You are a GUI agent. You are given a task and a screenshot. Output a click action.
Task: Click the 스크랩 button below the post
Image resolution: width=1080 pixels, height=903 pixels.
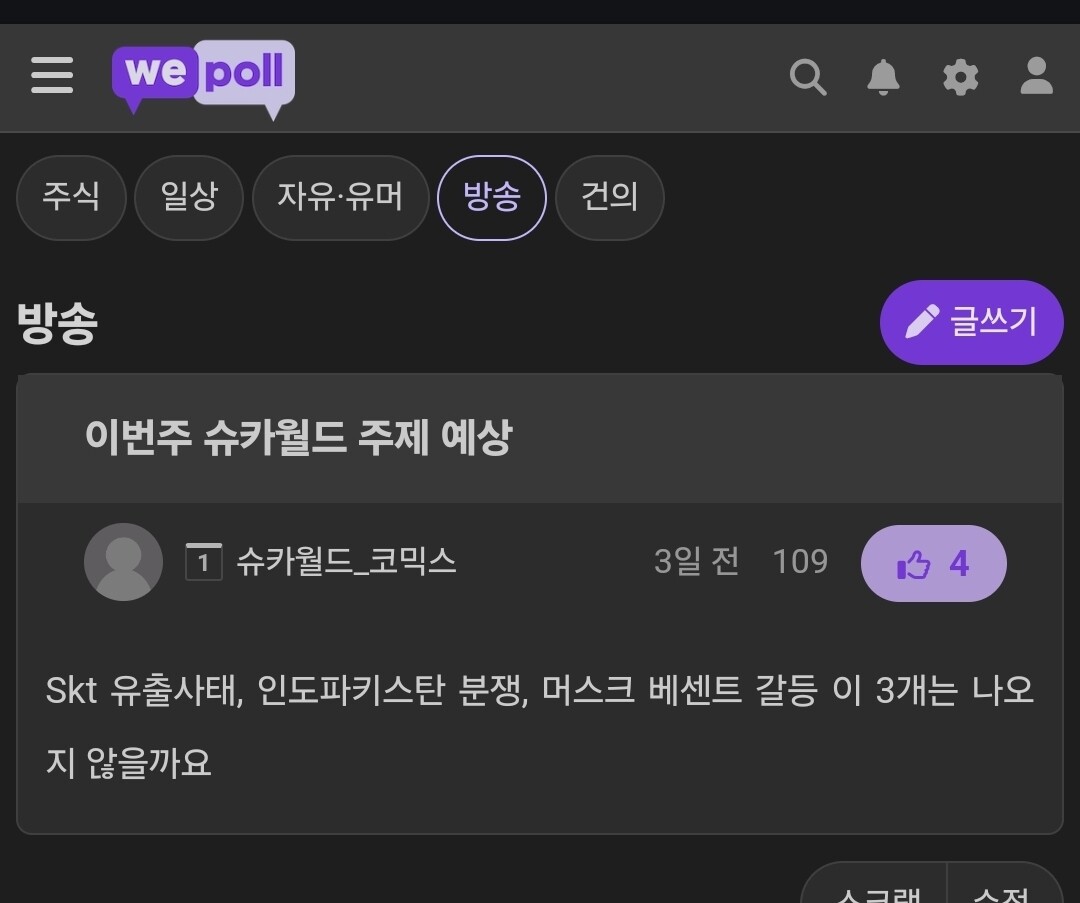point(877,889)
